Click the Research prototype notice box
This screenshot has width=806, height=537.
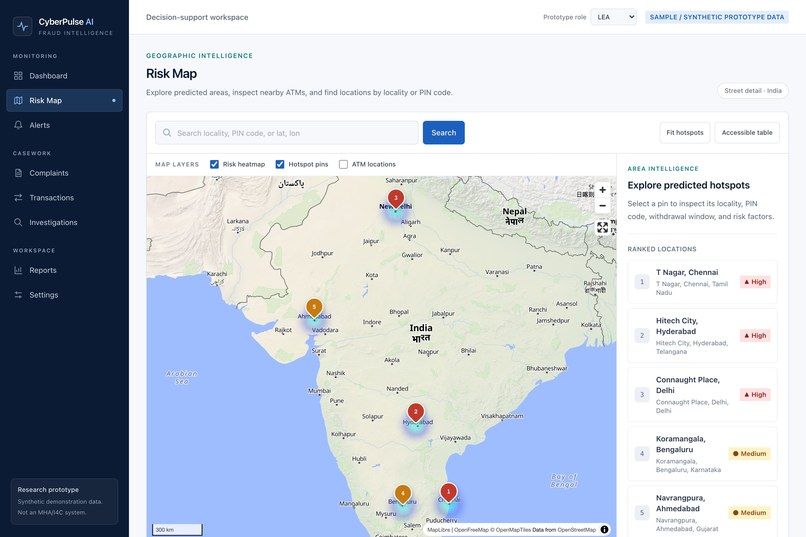click(x=64, y=502)
